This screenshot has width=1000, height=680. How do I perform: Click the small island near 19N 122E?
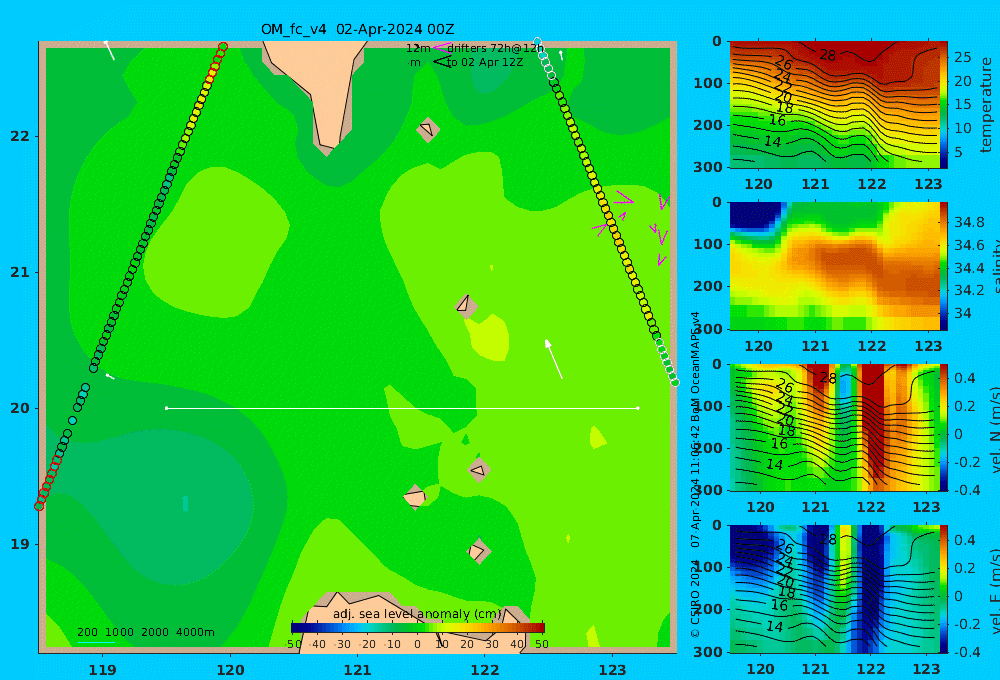[478, 551]
